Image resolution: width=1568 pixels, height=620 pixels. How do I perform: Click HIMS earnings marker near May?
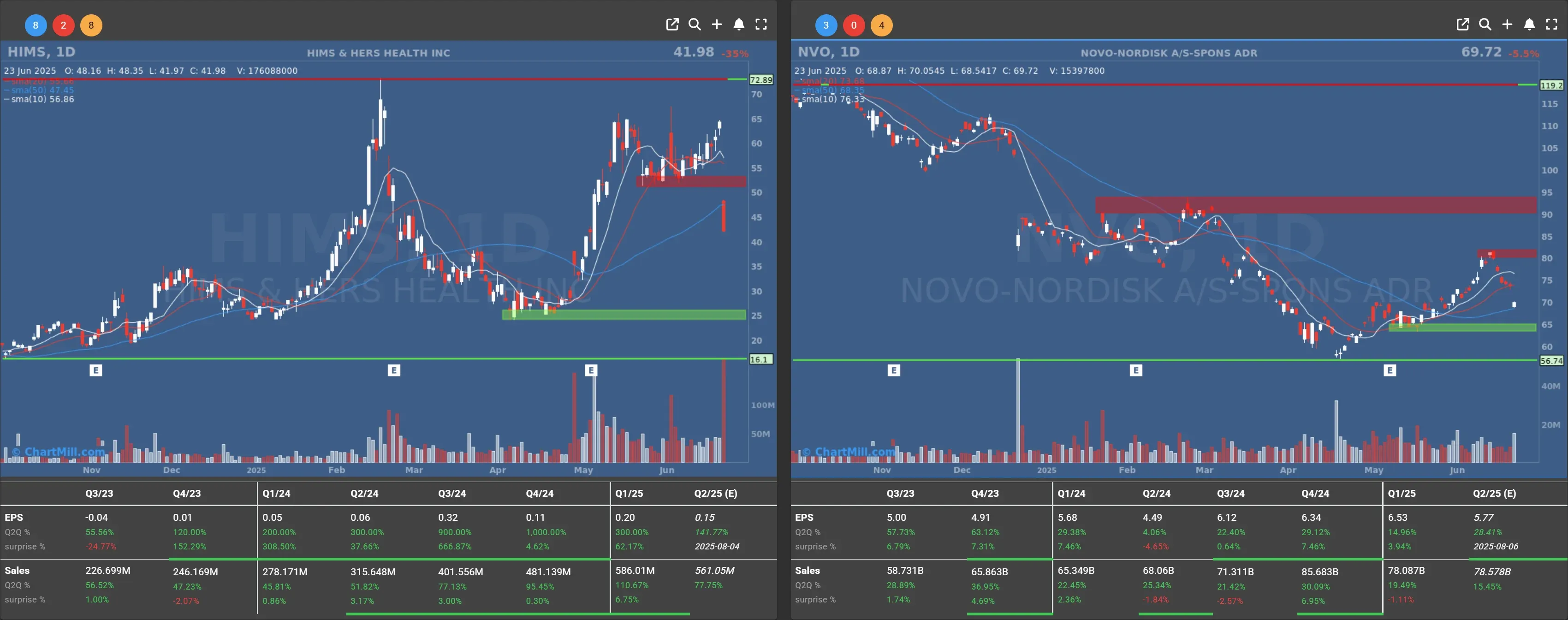(x=591, y=370)
